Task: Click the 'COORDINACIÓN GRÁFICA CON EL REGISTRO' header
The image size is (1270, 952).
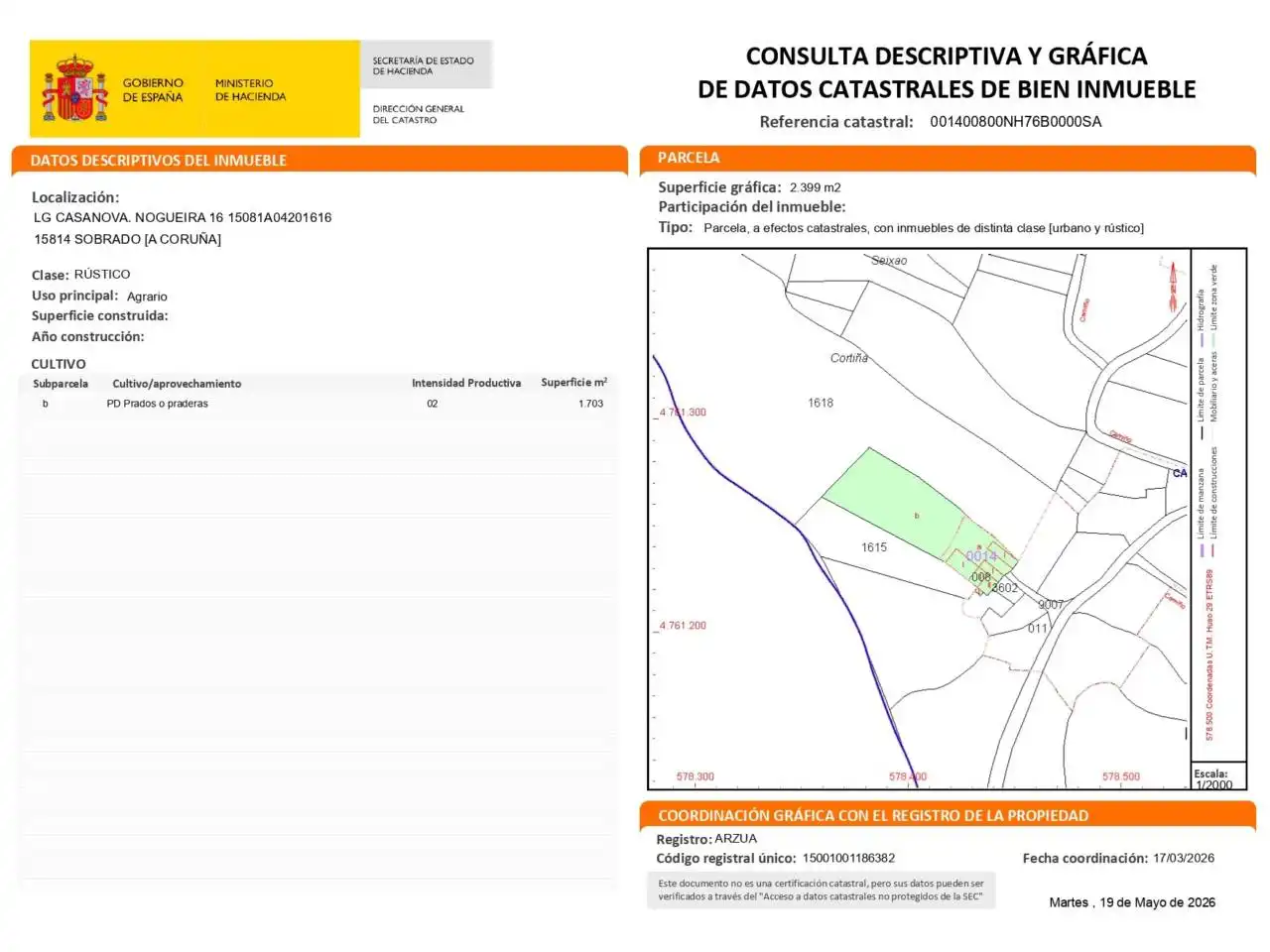Action: pyautogui.click(x=873, y=815)
